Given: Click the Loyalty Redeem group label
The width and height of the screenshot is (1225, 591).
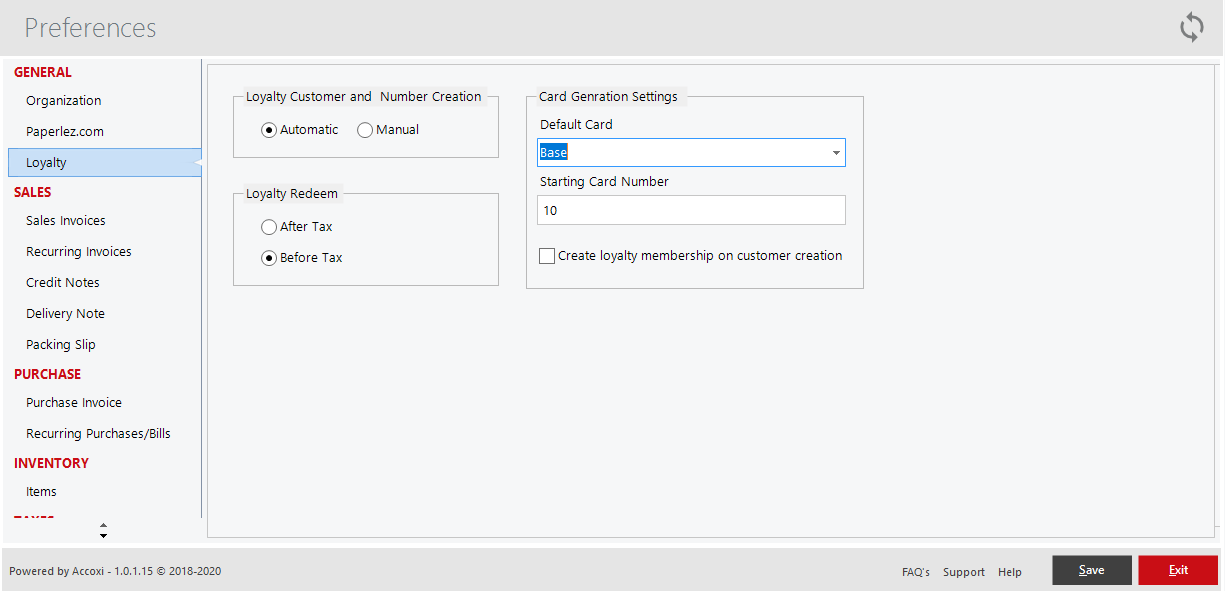Looking at the screenshot, I should pyautogui.click(x=292, y=194).
